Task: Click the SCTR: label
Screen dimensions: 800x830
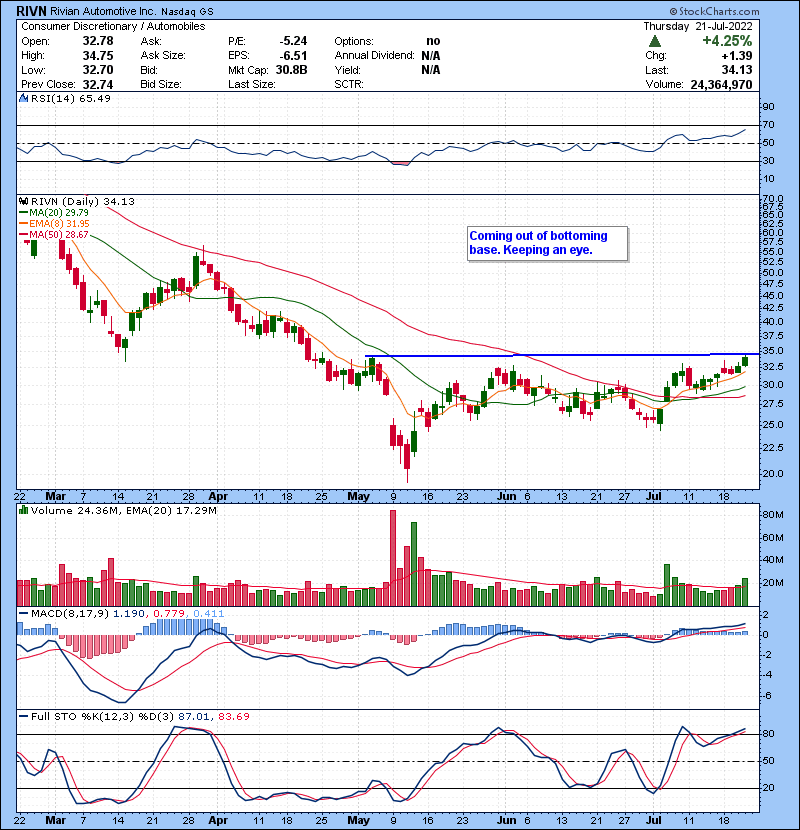Action: click(349, 84)
